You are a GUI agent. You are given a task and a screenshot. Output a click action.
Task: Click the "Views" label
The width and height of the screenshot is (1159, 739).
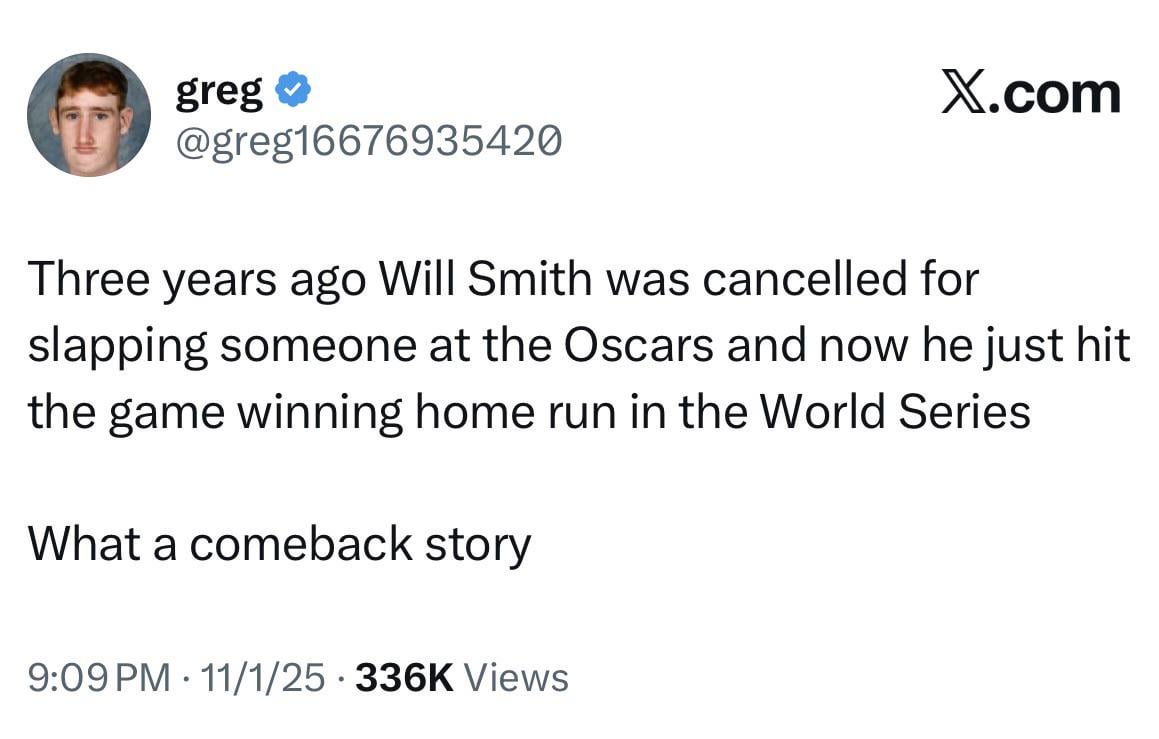517,678
